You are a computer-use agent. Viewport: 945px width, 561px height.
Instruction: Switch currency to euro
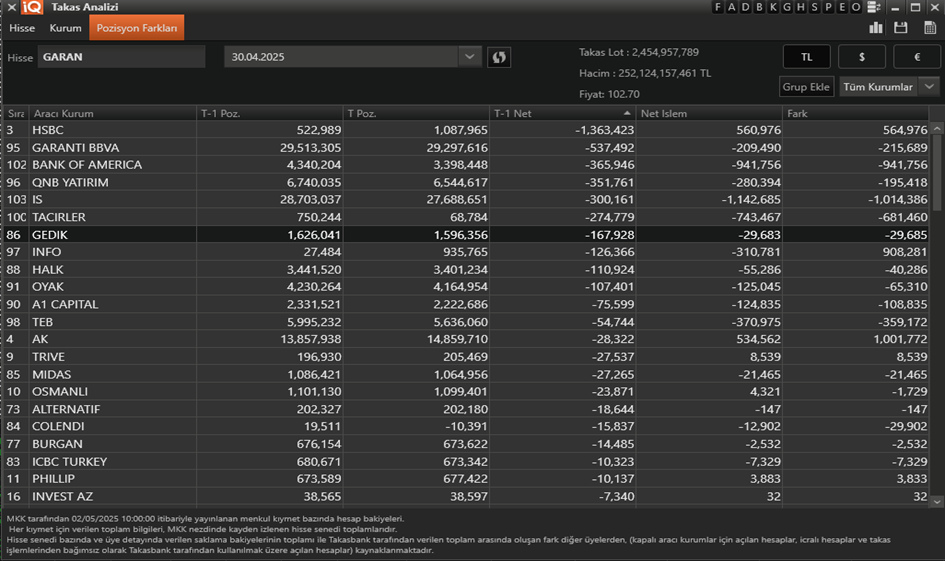coord(917,57)
